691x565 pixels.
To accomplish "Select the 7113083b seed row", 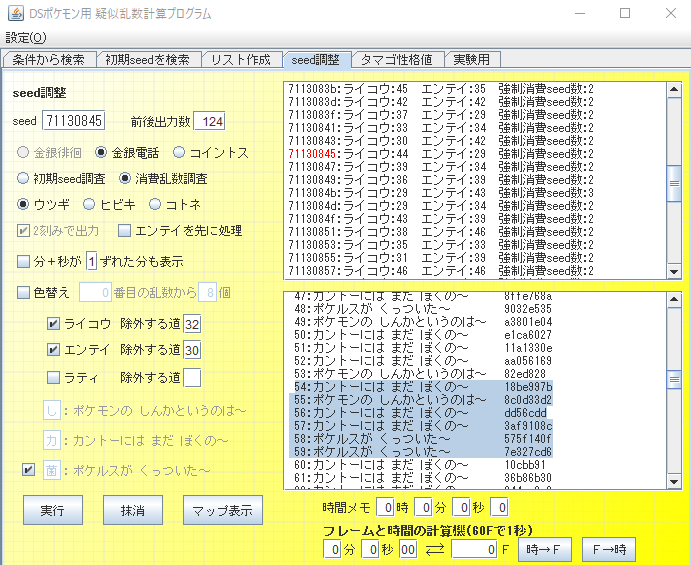I will click(x=441, y=89).
